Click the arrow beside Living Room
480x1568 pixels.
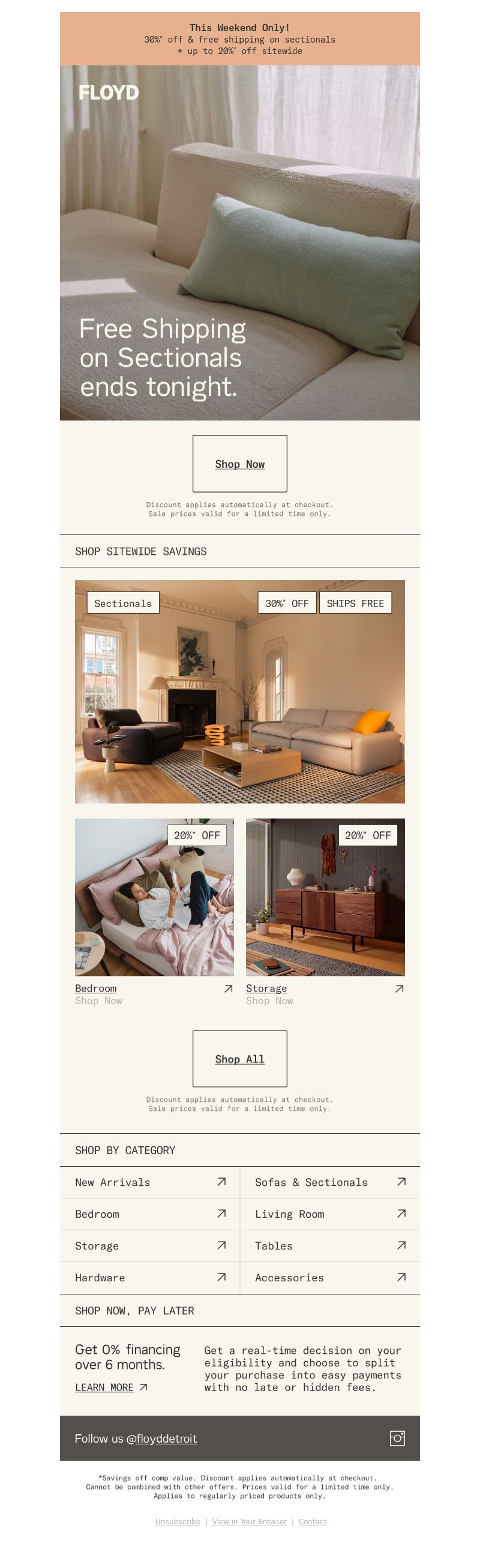click(x=401, y=1213)
